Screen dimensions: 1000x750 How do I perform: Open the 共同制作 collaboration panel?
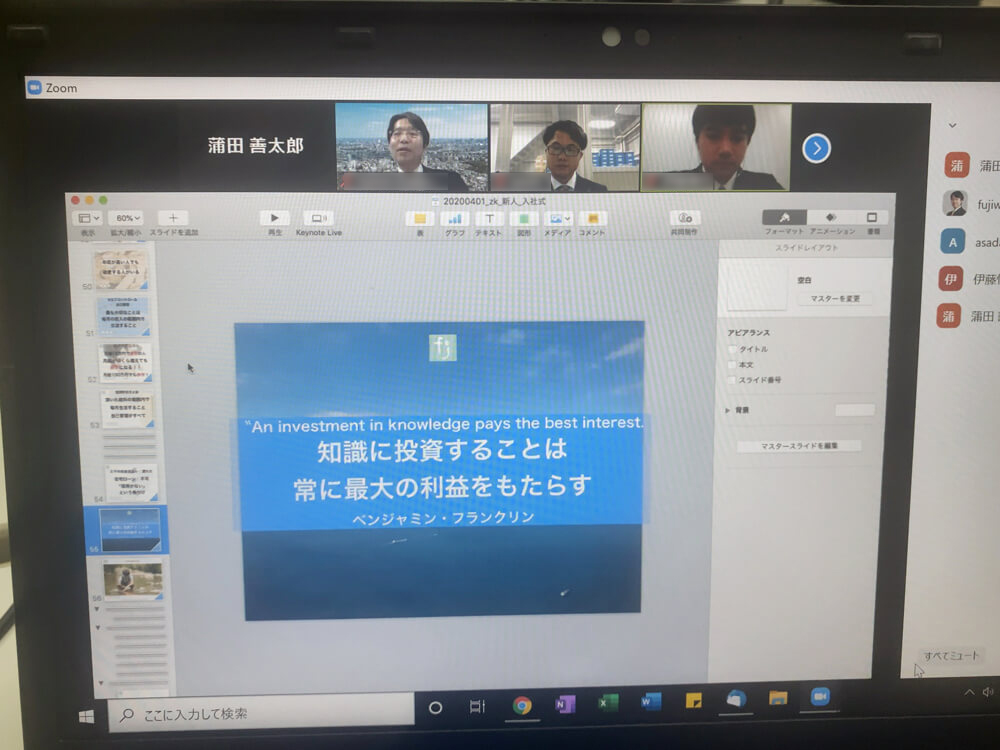coord(686,218)
